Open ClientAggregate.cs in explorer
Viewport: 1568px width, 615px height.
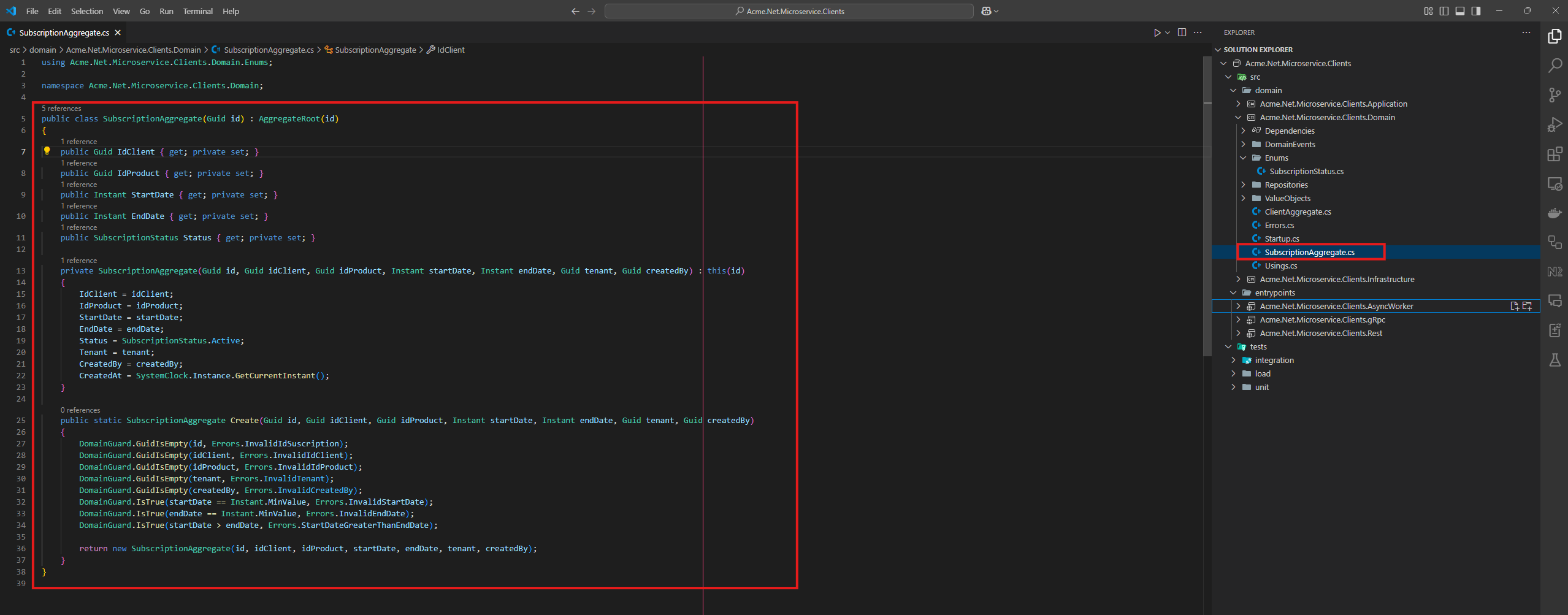pos(1298,212)
